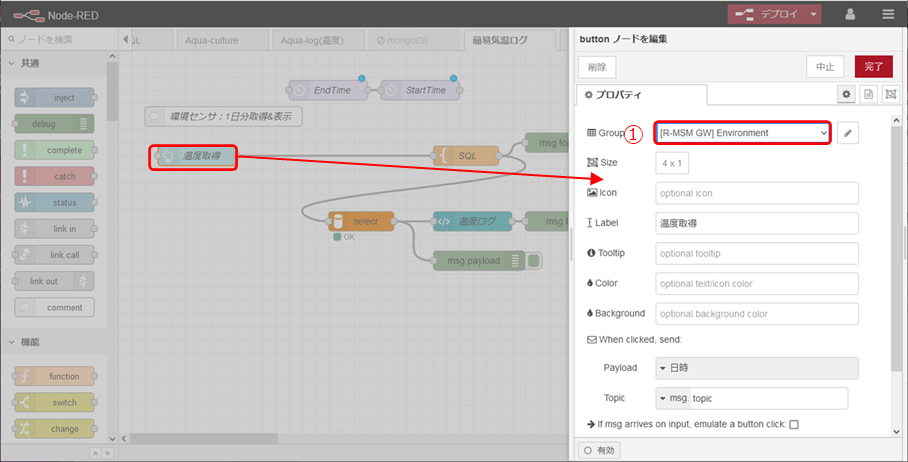Select the inject node in palette
Image resolution: width=908 pixels, height=462 pixels.
tap(56, 98)
